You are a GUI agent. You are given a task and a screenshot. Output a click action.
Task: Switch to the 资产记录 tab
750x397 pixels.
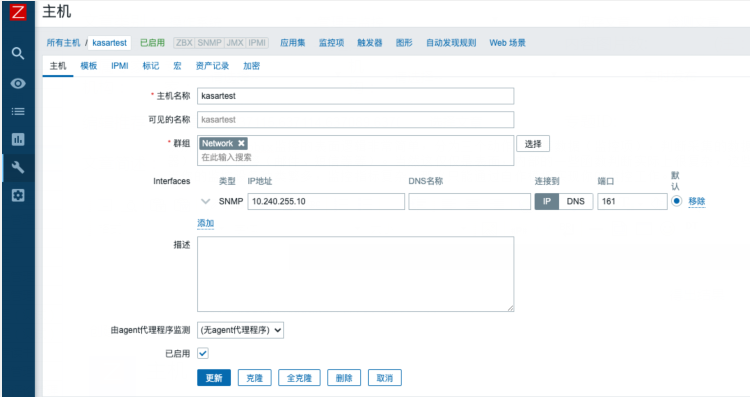[212, 66]
